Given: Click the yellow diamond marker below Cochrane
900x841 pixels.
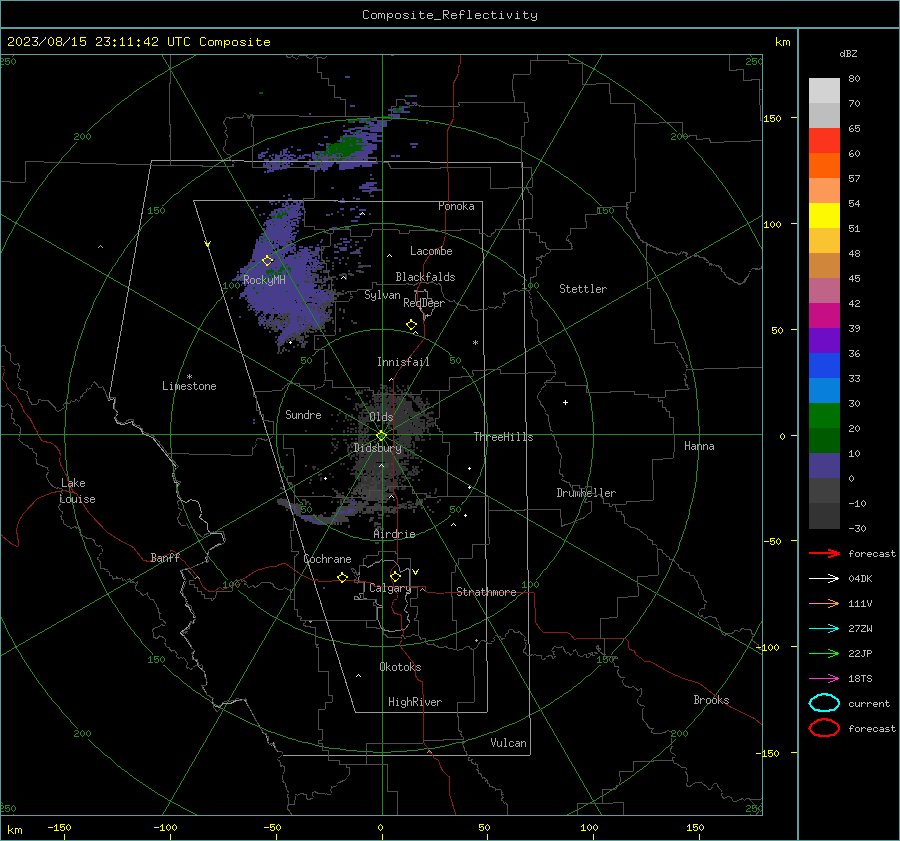Looking at the screenshot, I should [x=343, y=577].
